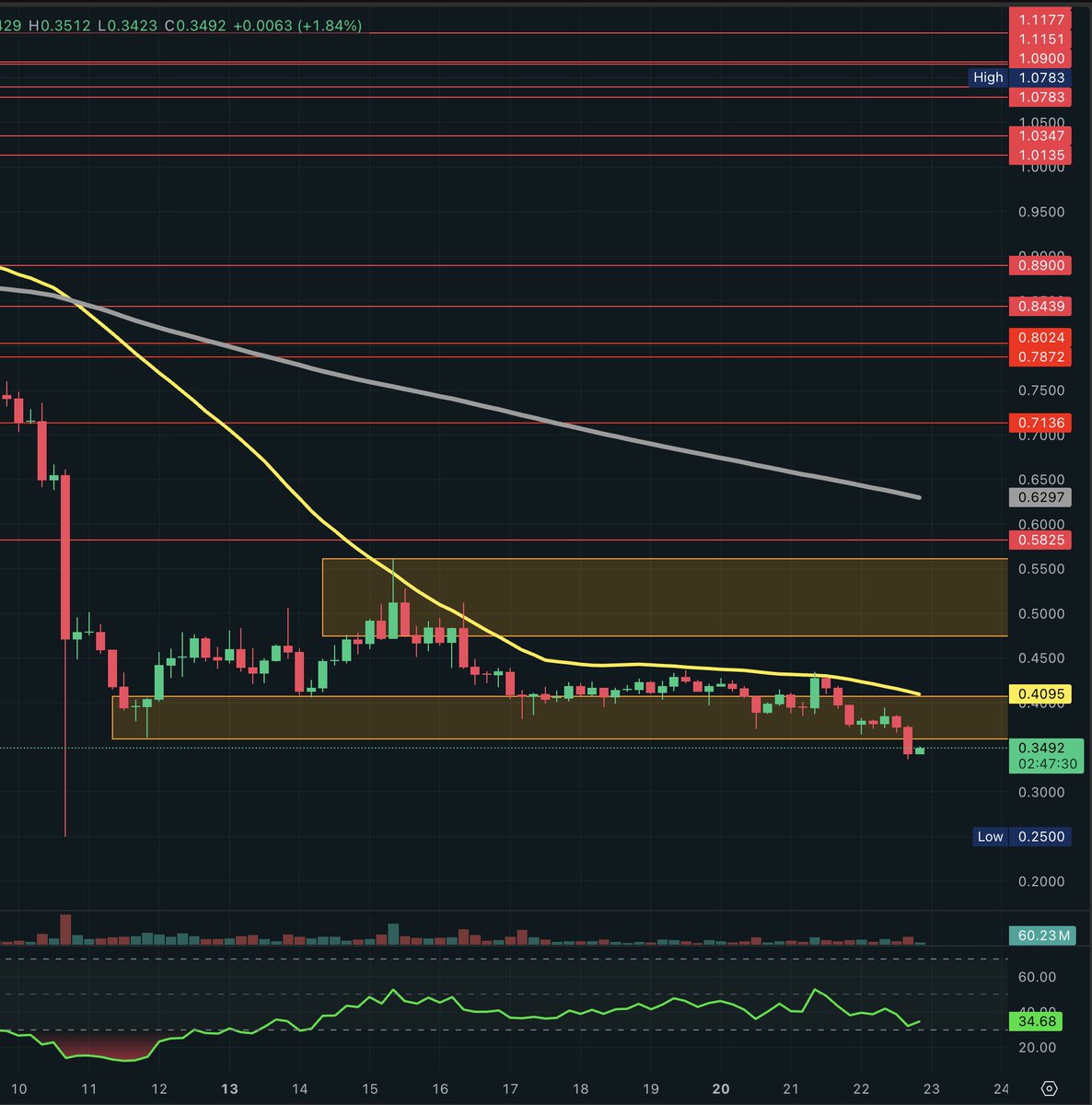Click the low value L0.3423 in header
This screenshot has width=1092, height=1105.
click(x=127, y=26)
